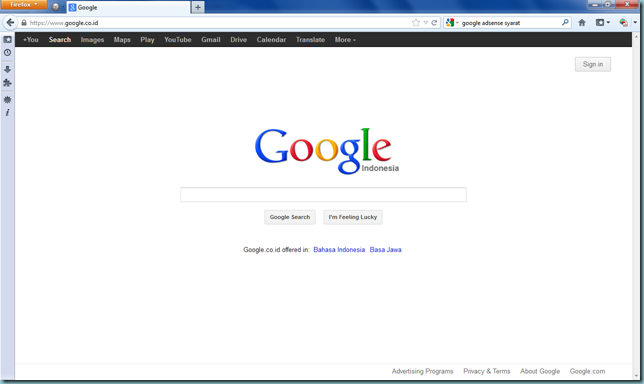
Task: Expand the search engine selector dropdown
Action: [457, 23]
